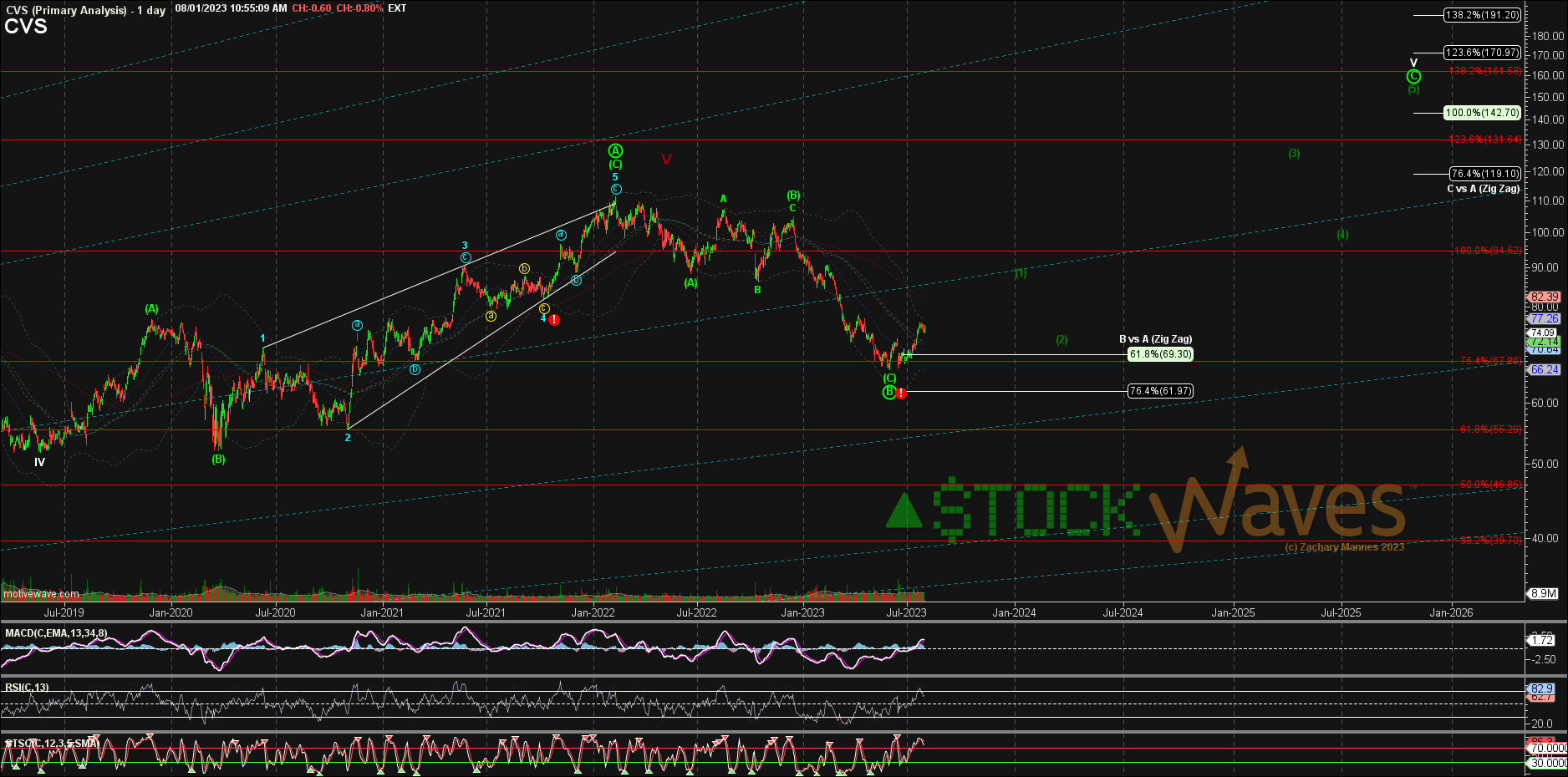Click the MACD(C,EMA,13,34,8) study label

(x=56, y=633)
